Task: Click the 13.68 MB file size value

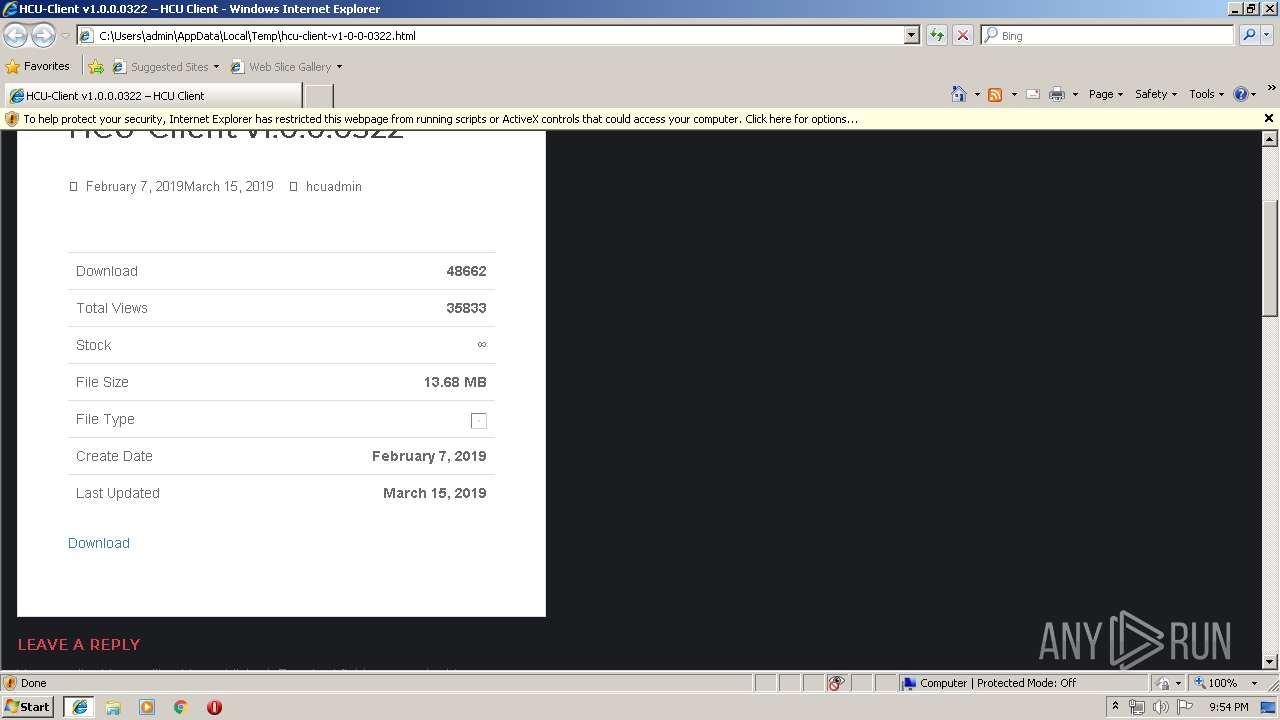Action: tap(455, 382)
